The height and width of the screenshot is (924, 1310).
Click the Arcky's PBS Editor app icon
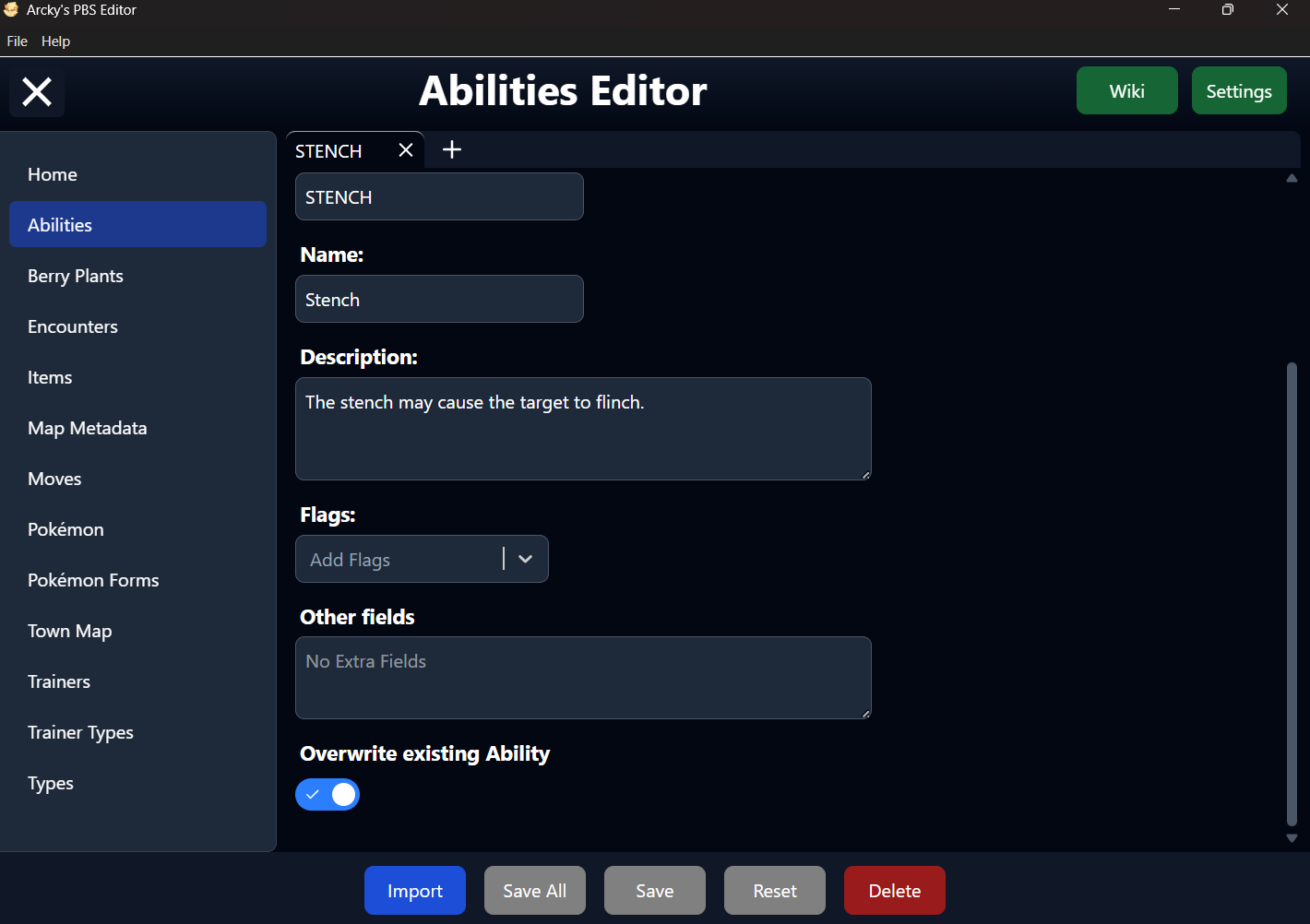click(x=11, y=9)
